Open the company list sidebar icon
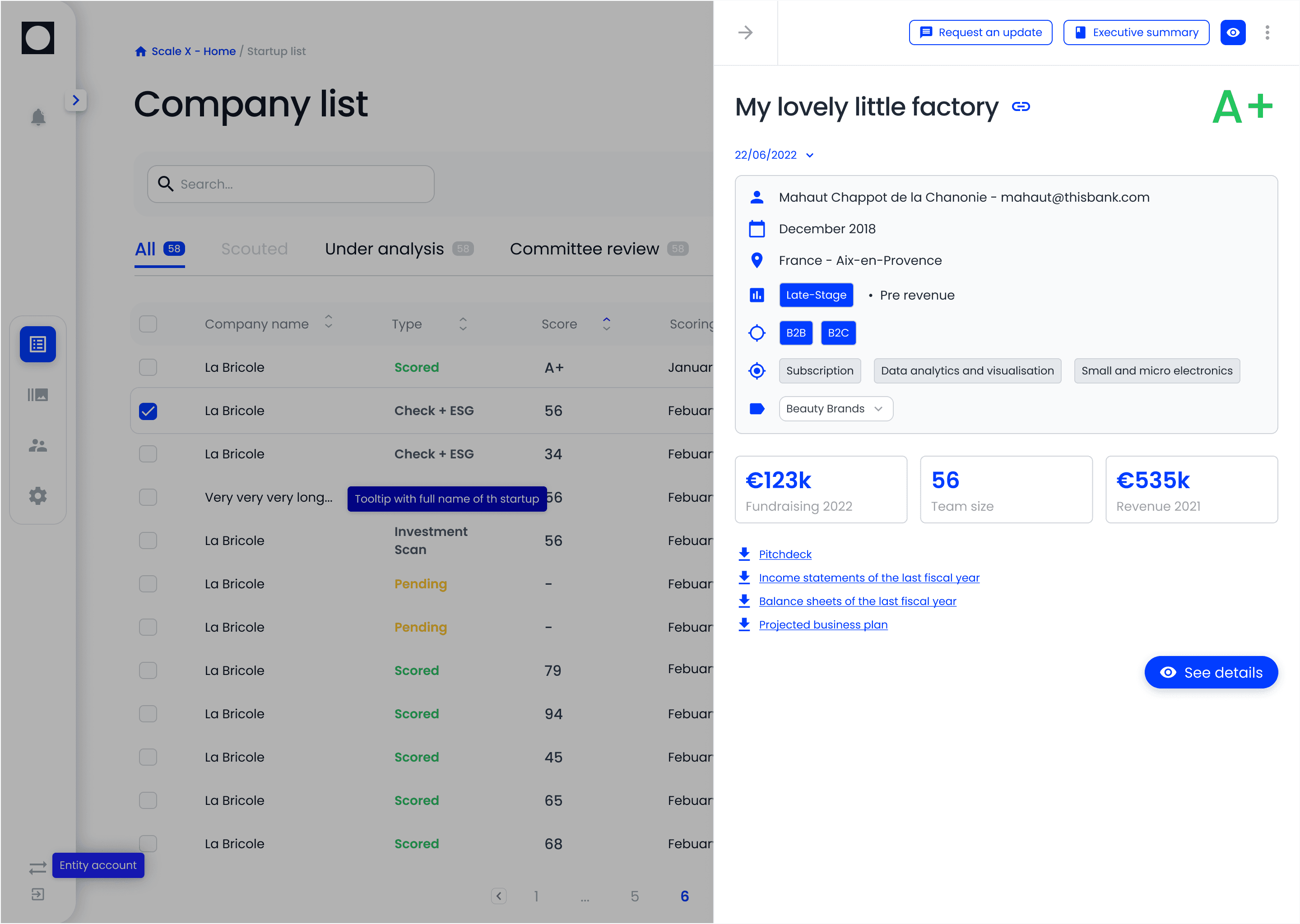This screenshot has height=924, width=1300. tap(38, 344)
